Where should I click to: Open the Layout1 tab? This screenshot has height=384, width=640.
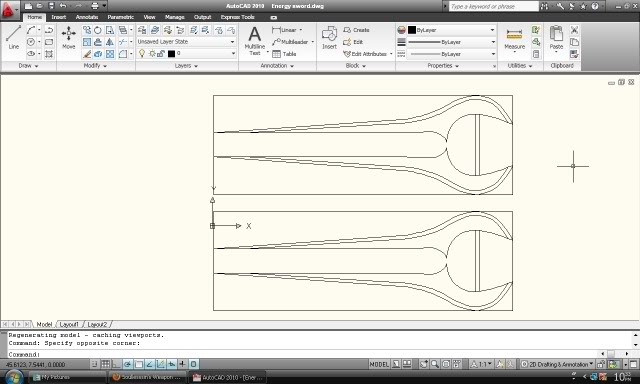[69, 324]
